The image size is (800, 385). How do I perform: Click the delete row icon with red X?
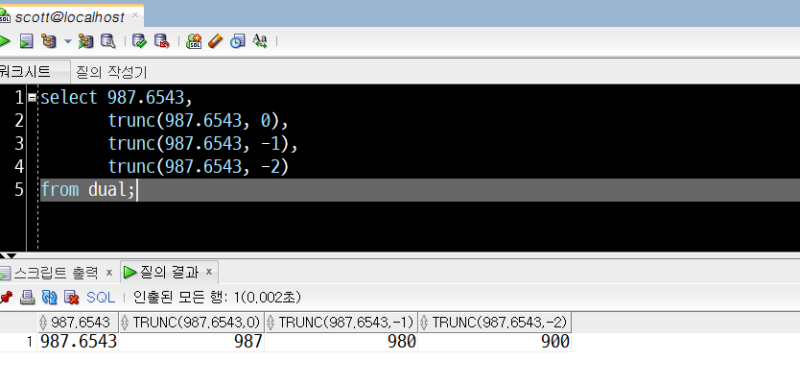point(71,297)
